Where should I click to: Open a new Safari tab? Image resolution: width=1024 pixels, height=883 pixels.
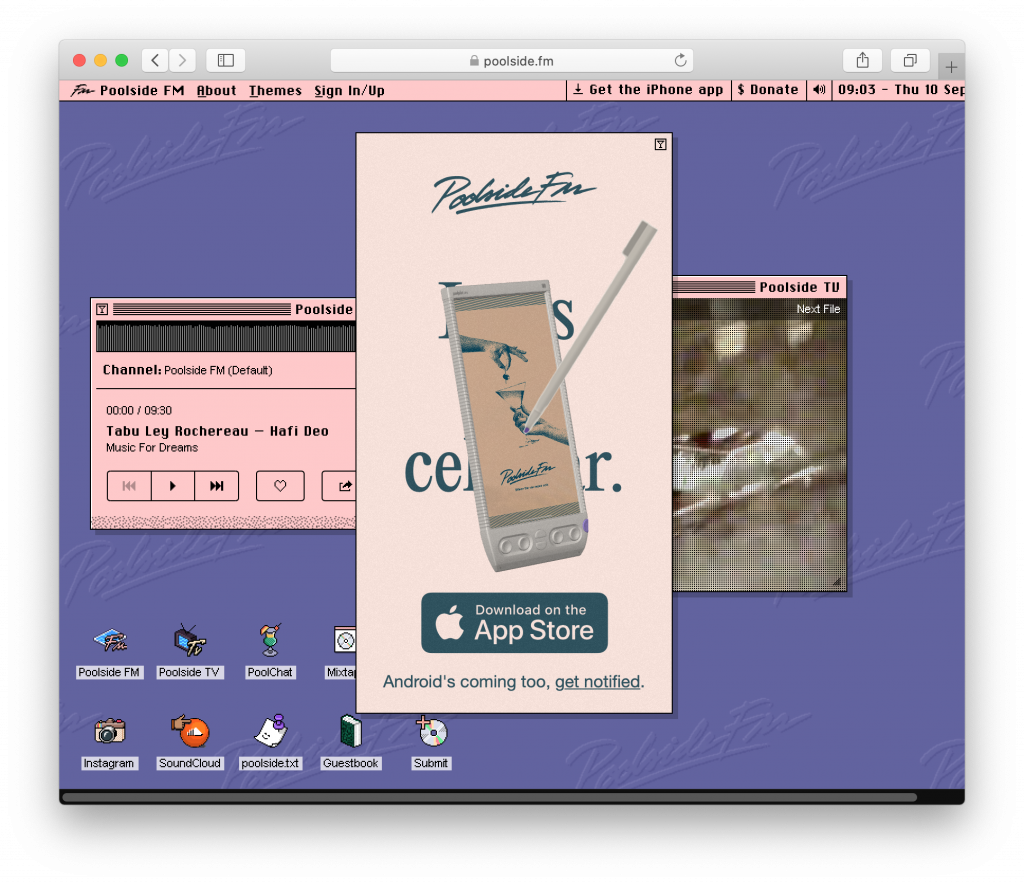[x=951, y=67]
